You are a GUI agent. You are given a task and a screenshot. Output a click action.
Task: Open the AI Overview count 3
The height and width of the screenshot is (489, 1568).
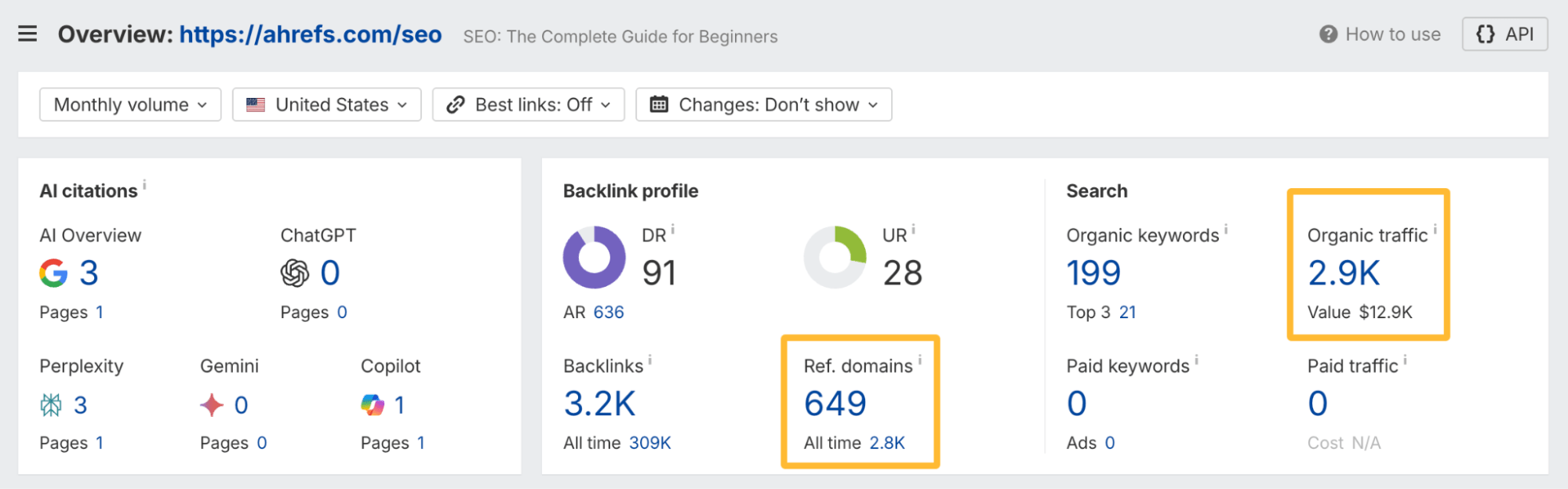tap(89, 273)
